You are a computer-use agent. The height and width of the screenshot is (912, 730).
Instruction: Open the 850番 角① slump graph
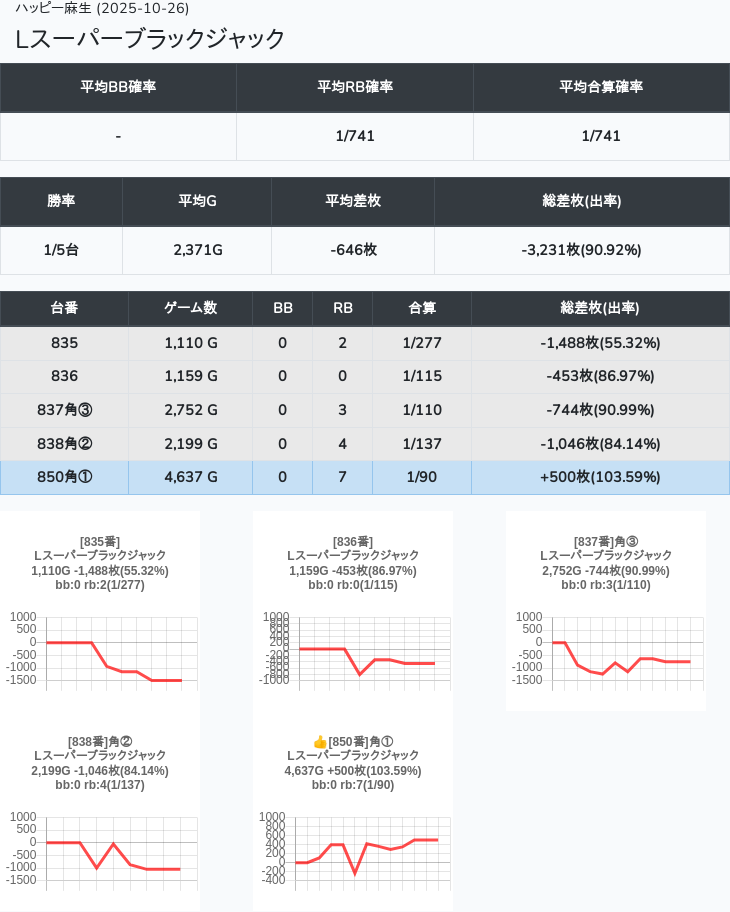(352, 850)
